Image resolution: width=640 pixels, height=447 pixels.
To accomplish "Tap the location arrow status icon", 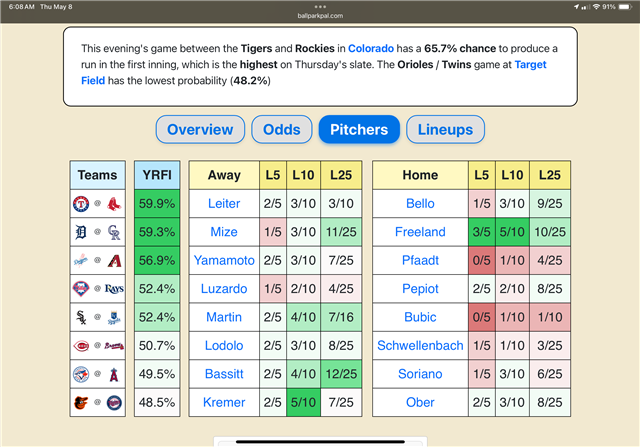I will pyautogui.click(x=576, y=7).
